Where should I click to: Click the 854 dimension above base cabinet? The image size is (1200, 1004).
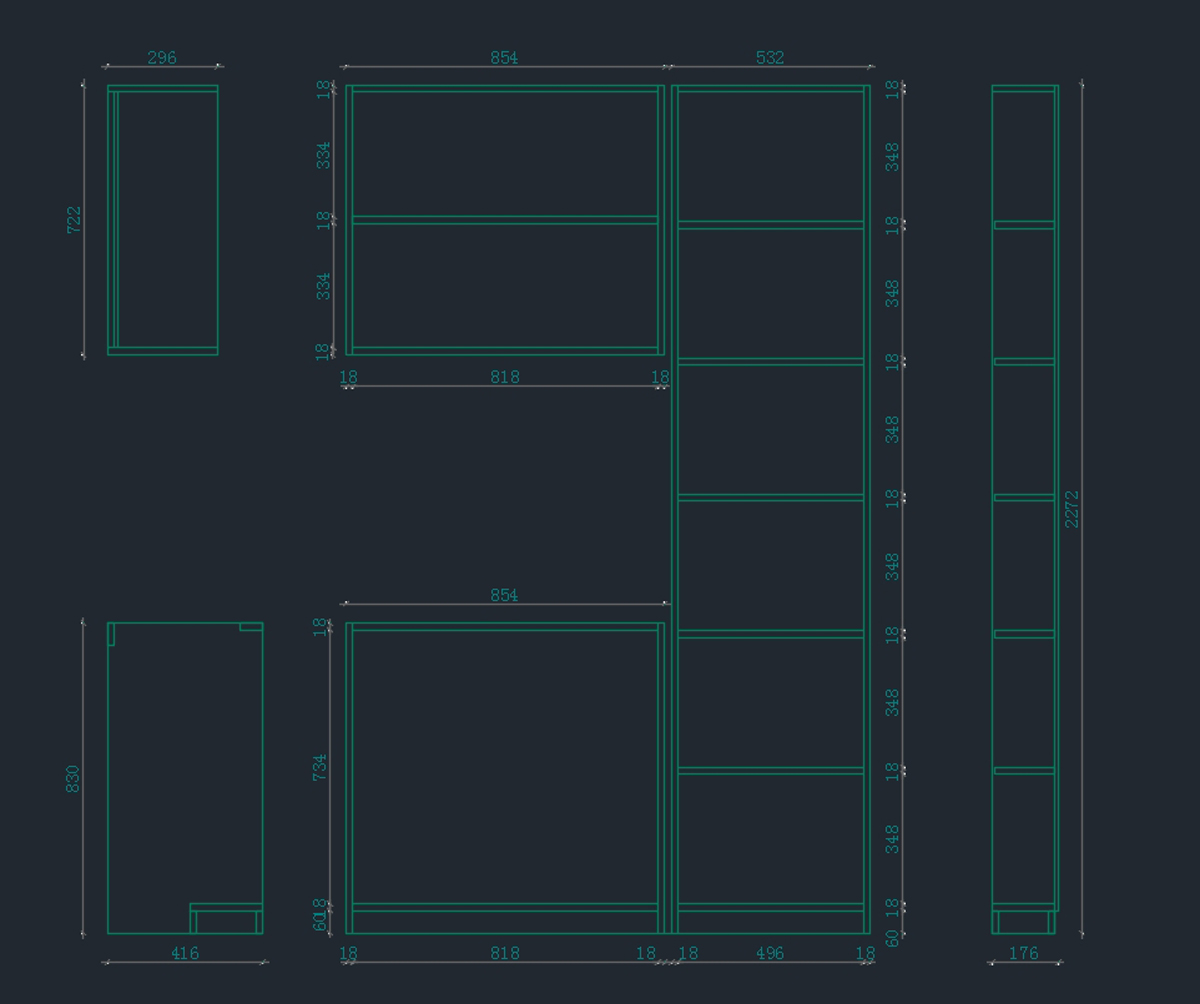tap(504, 595)
